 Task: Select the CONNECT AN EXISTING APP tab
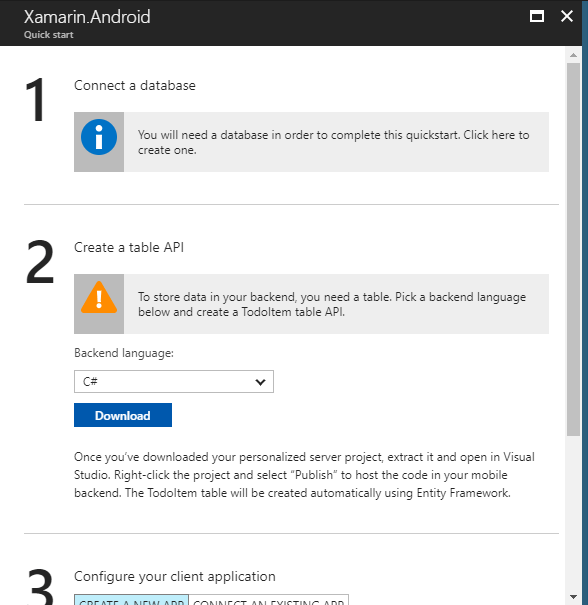point(269,600)
